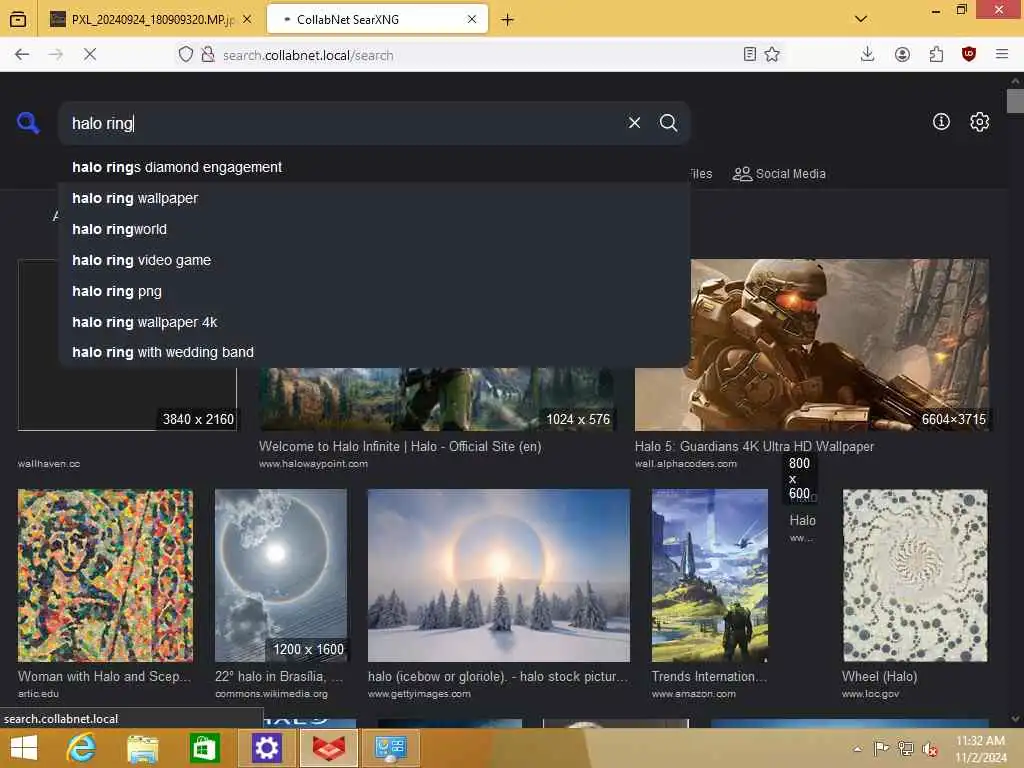
Task: Bookmark this page with star
Action: [772, 54]
